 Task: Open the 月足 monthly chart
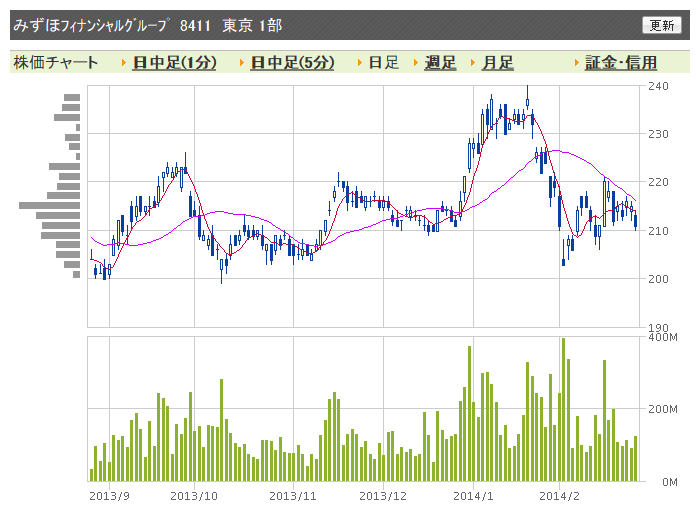498,63
